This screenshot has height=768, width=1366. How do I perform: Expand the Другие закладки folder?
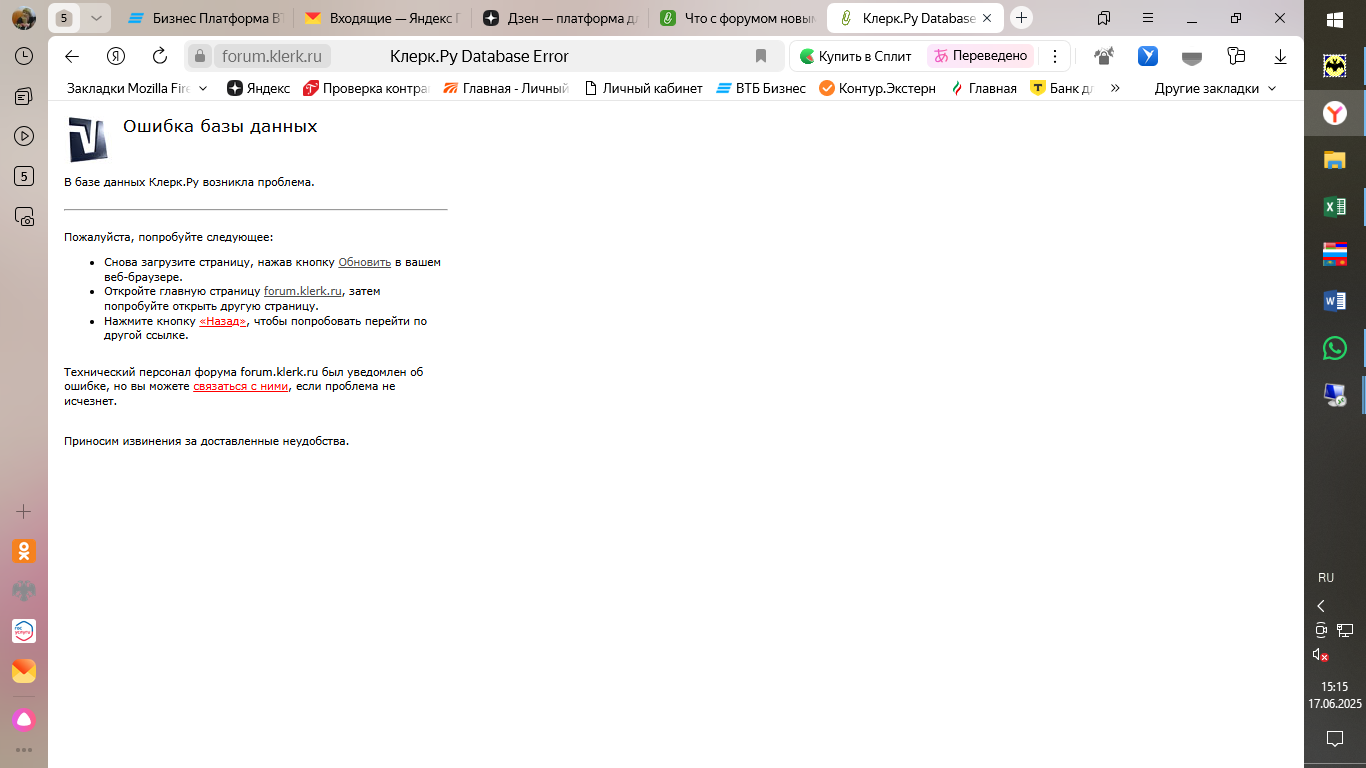[x=1215, y=88]
